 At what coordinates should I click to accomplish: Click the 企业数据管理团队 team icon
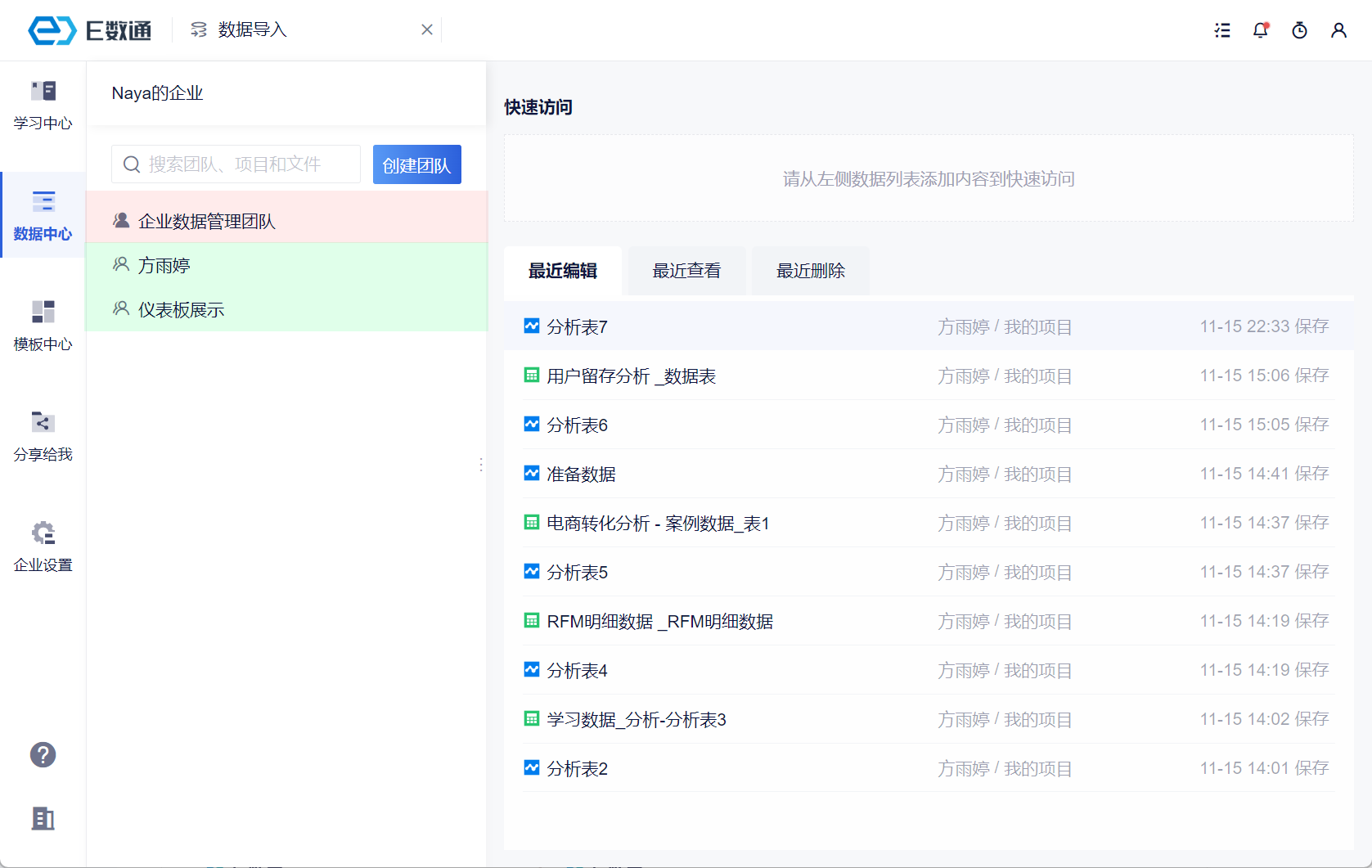tap(121, 220)
